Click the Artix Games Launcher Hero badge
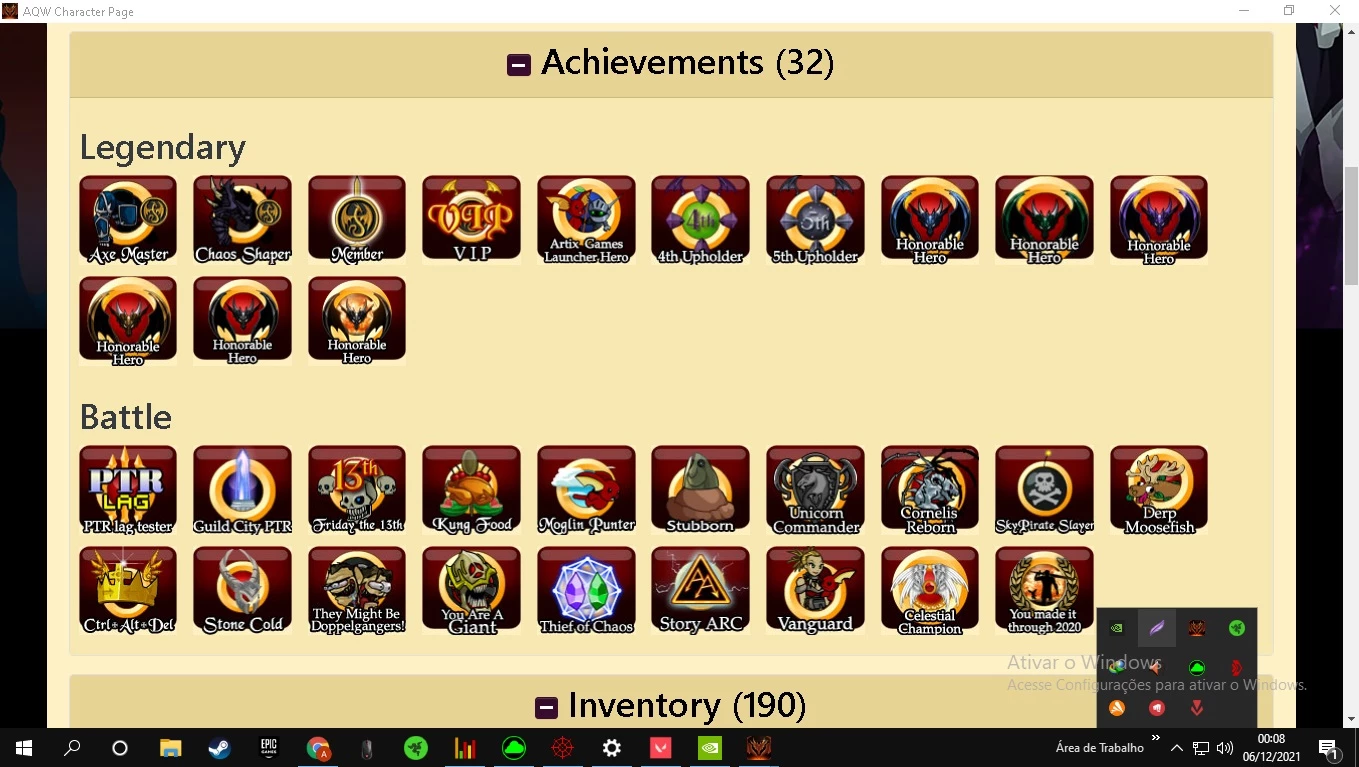The image size is (1359, 767). (x=586, y=219)
